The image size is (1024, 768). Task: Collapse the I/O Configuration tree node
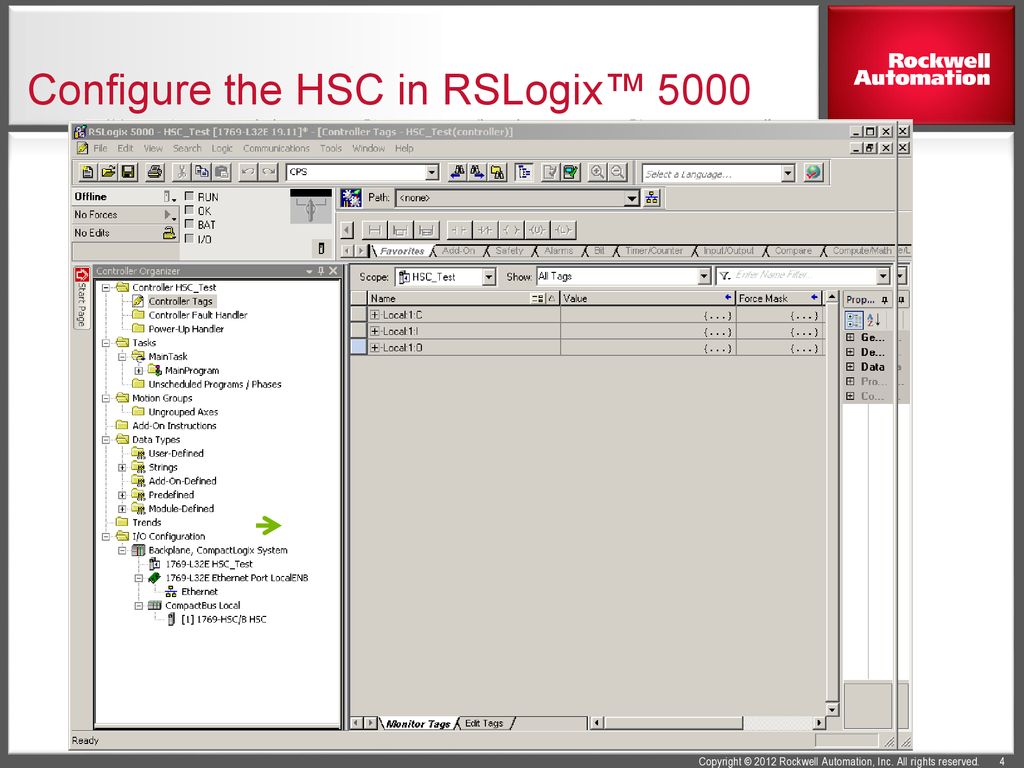106,537
